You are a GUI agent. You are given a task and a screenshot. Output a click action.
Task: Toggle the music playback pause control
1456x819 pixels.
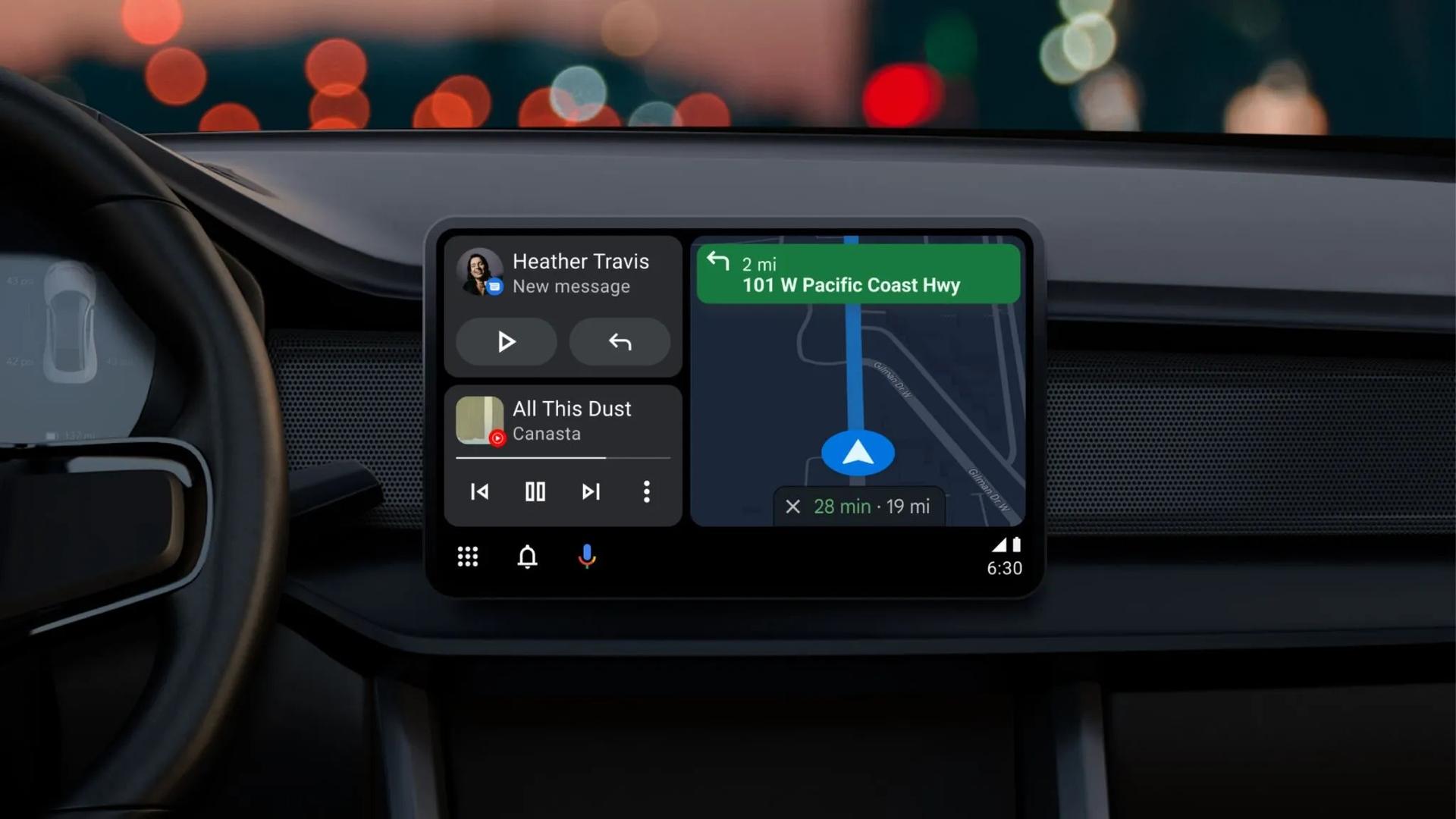pyautogui.click(x=535, y=490)
